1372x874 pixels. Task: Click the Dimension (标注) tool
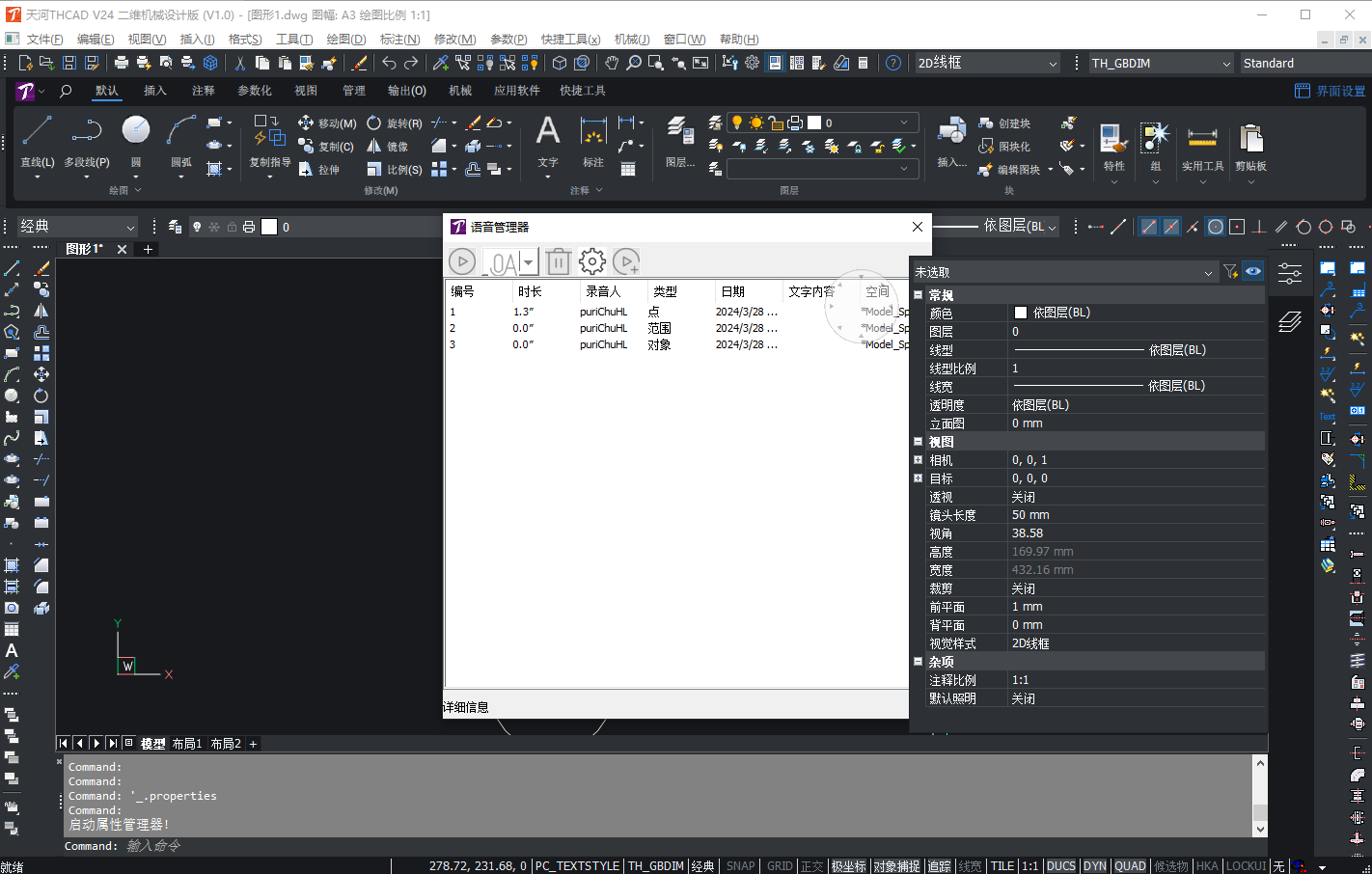point(592,141)
